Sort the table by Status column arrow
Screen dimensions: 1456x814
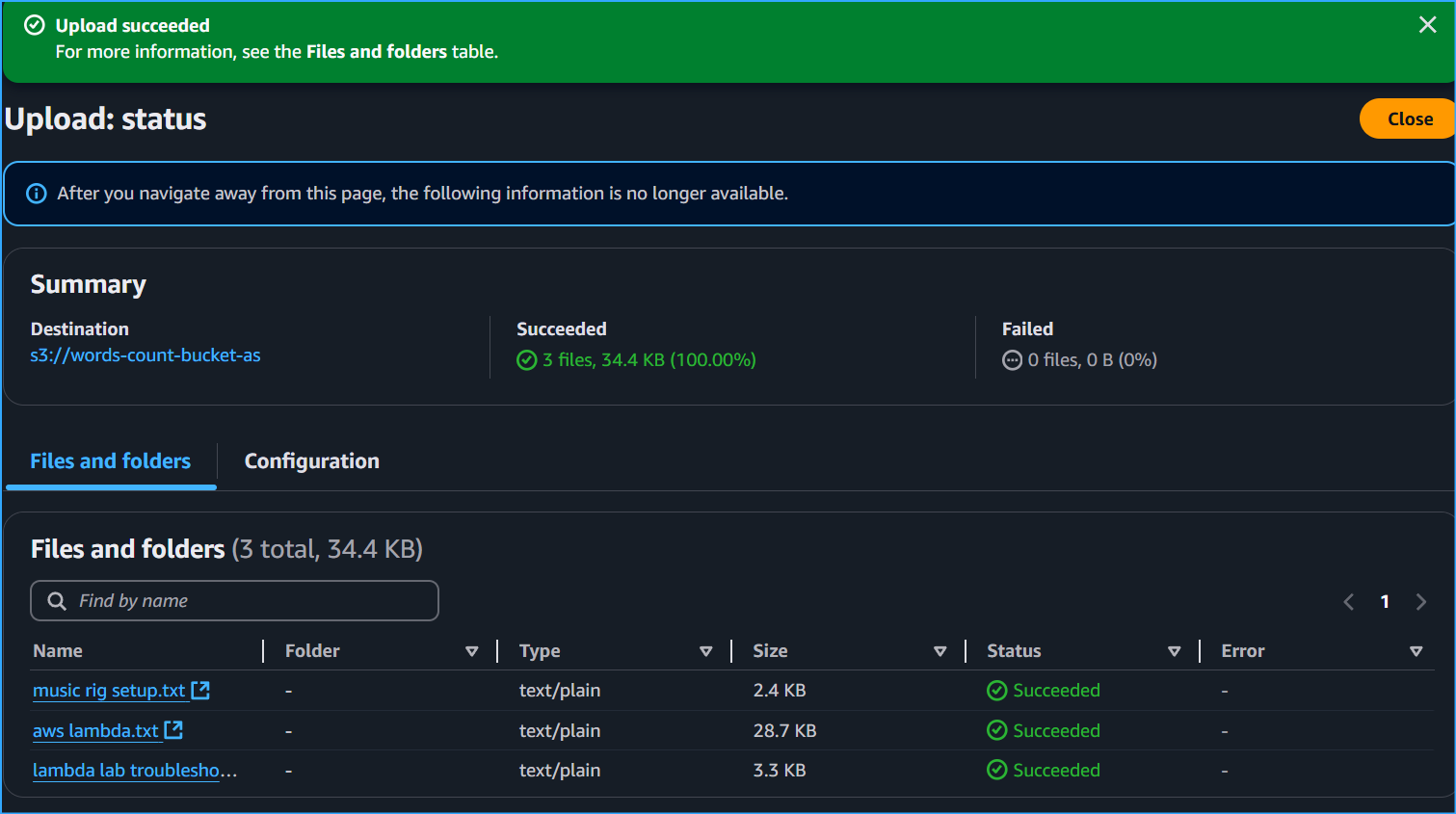coord(1175,651)
